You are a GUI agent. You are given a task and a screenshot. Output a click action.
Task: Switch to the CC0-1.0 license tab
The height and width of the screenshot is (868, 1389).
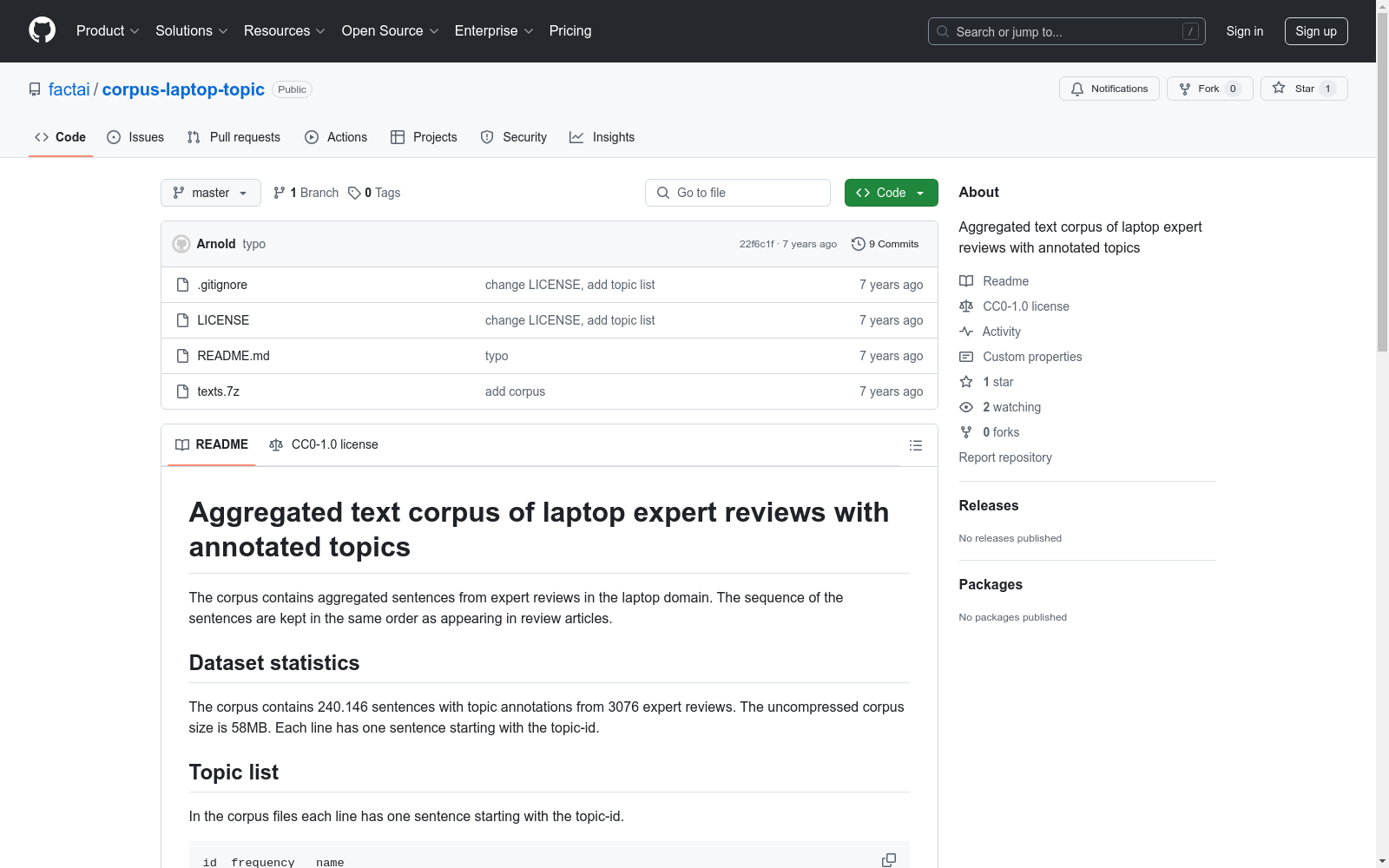pos(324,444)
